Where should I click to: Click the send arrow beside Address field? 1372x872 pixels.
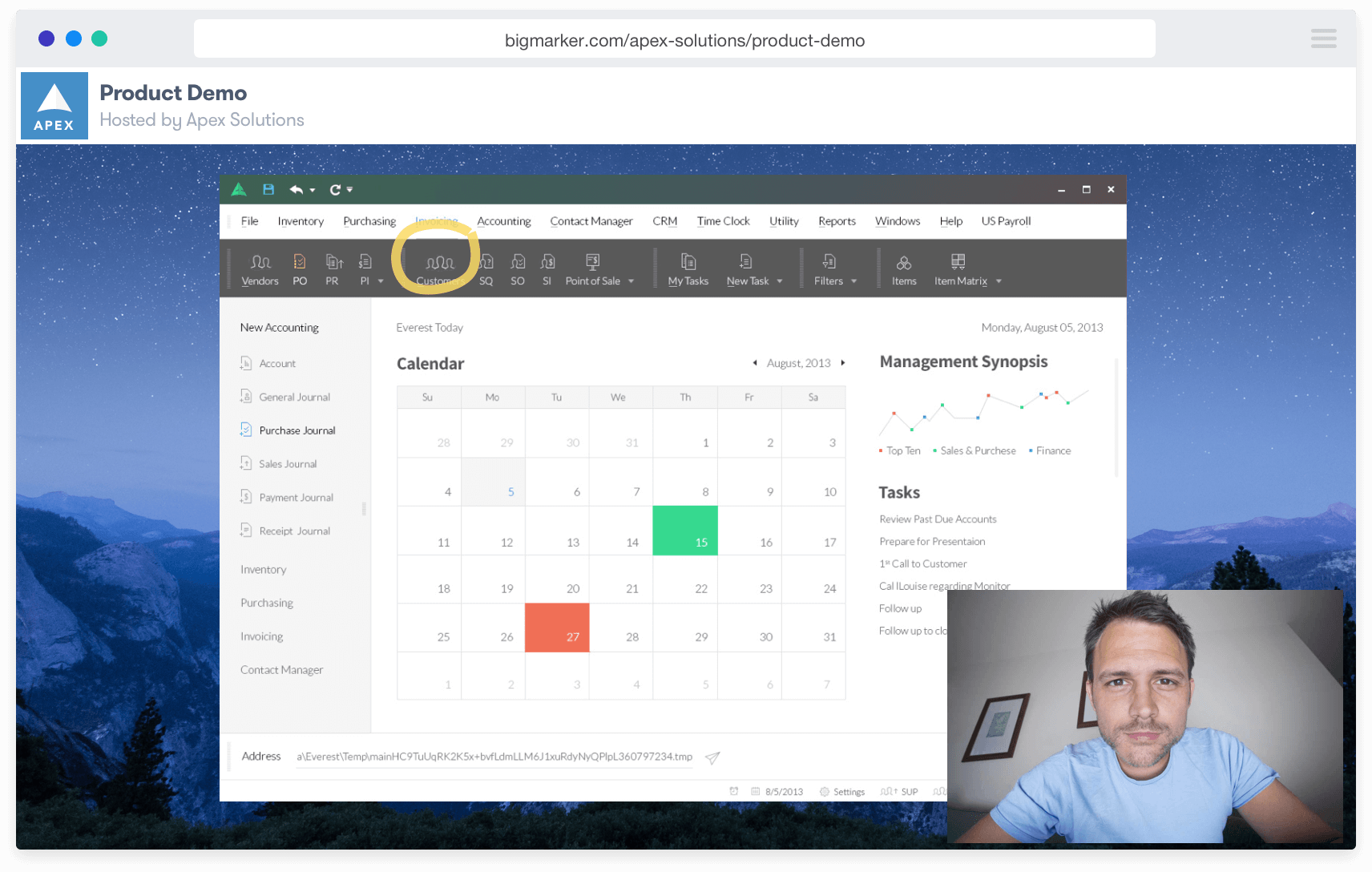coord(712,757)
